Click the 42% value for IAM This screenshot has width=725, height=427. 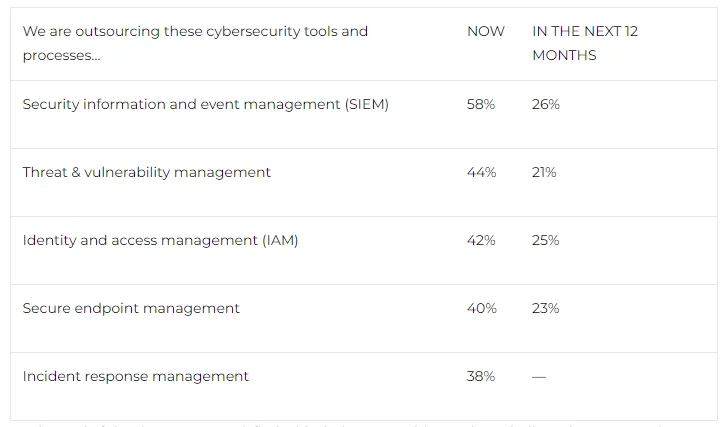[481, 240]
